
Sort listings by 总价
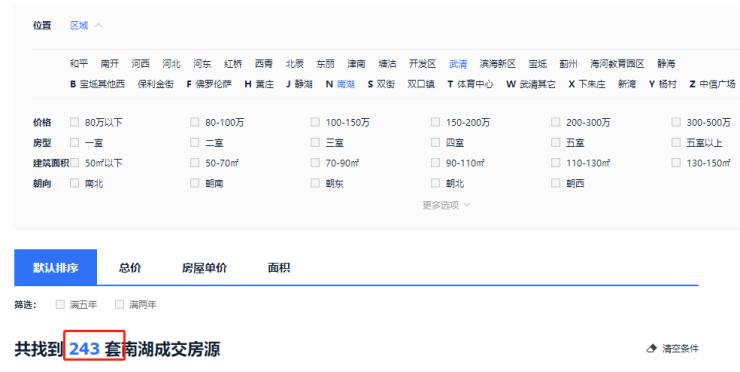[130, 268]
